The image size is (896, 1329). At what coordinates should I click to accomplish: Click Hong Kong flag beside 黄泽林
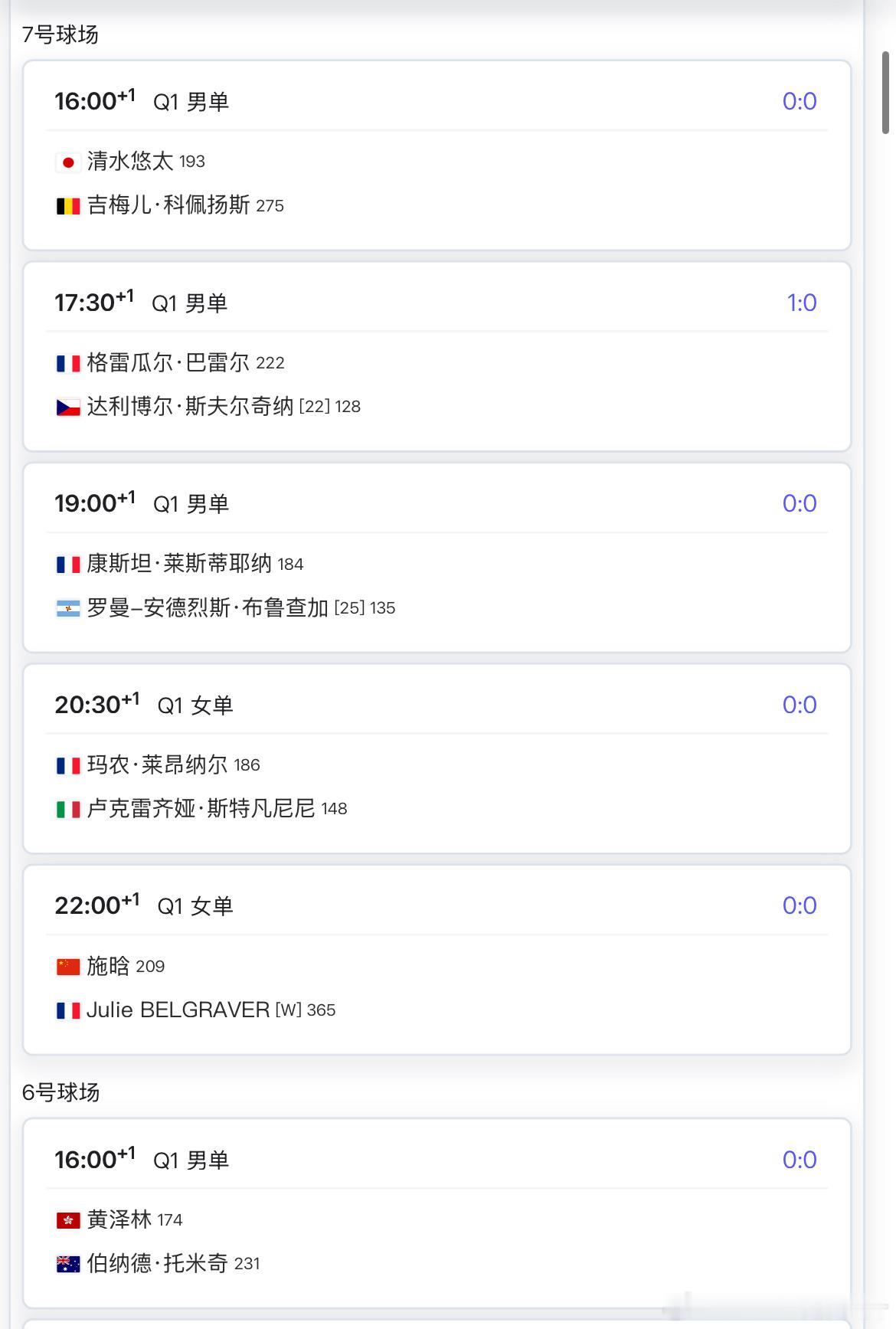(x=68, y=1220)
